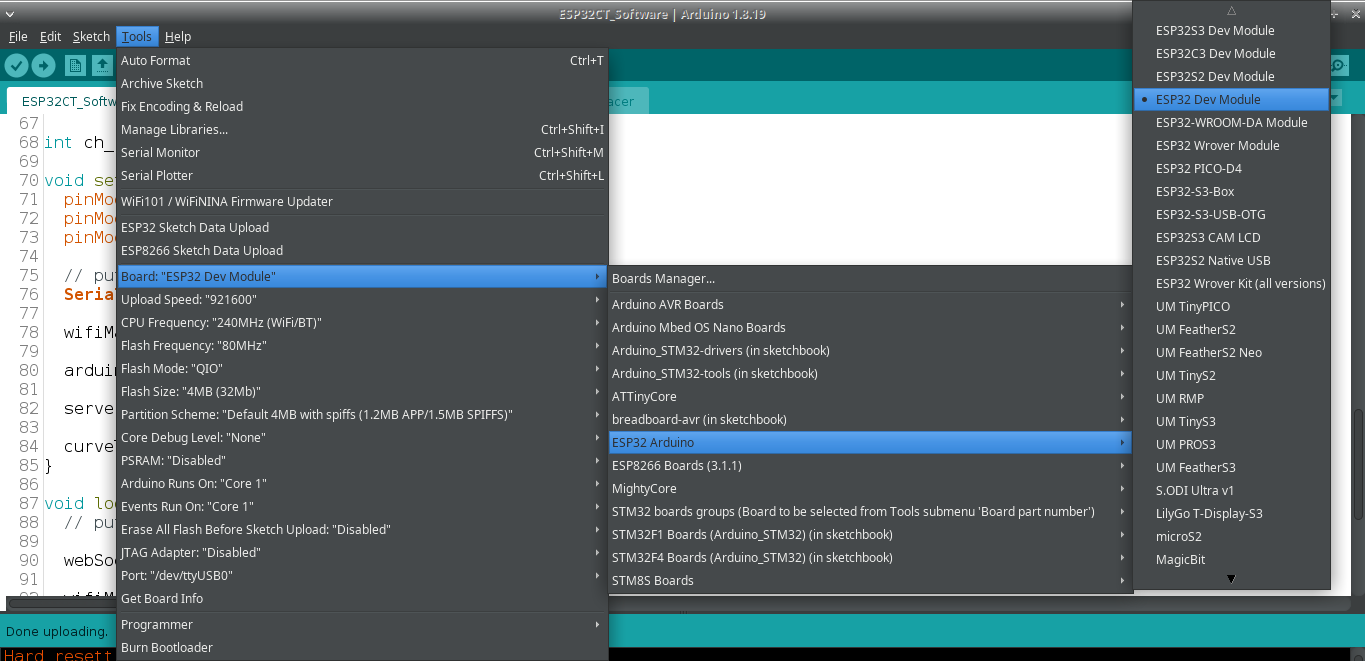Click Burn Bootloader

tap(362, 647)
